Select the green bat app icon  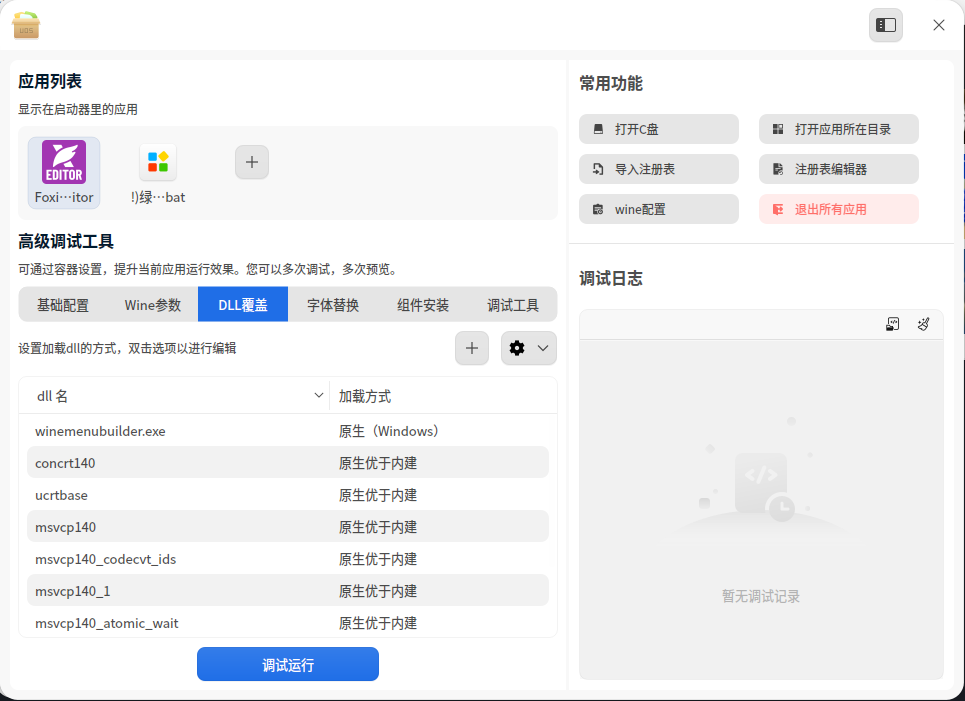tap(158, 172)
